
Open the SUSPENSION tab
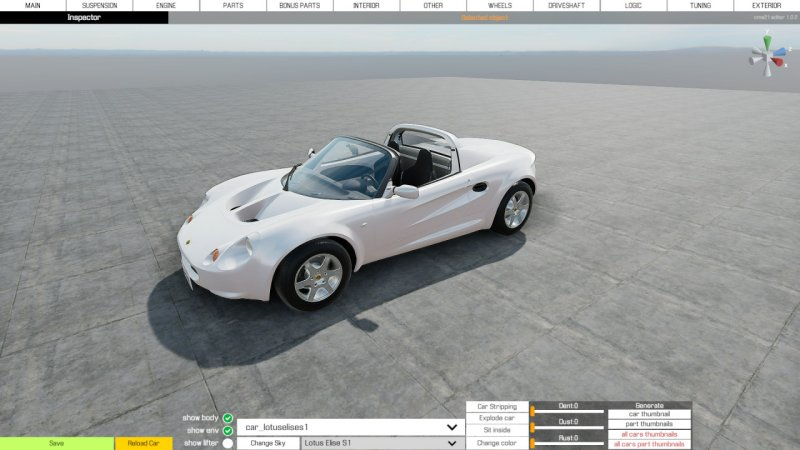tap(99, 6)
